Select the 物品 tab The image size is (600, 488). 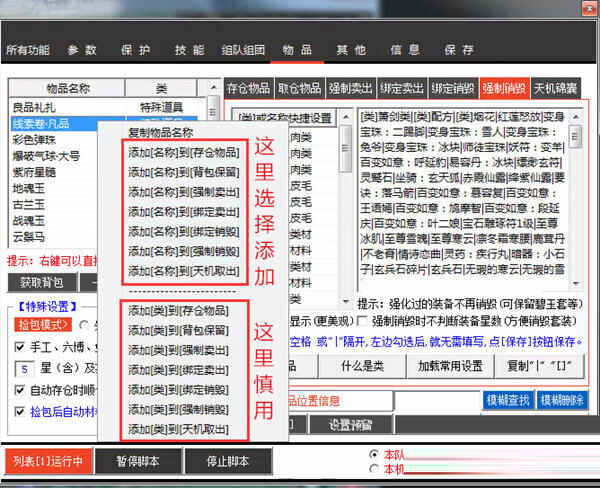(297, 50)
